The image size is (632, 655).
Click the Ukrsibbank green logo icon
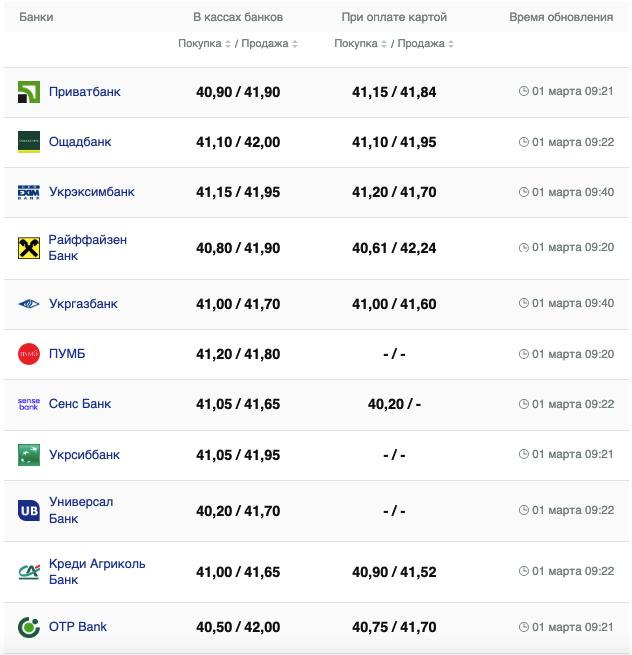point(29,455)
